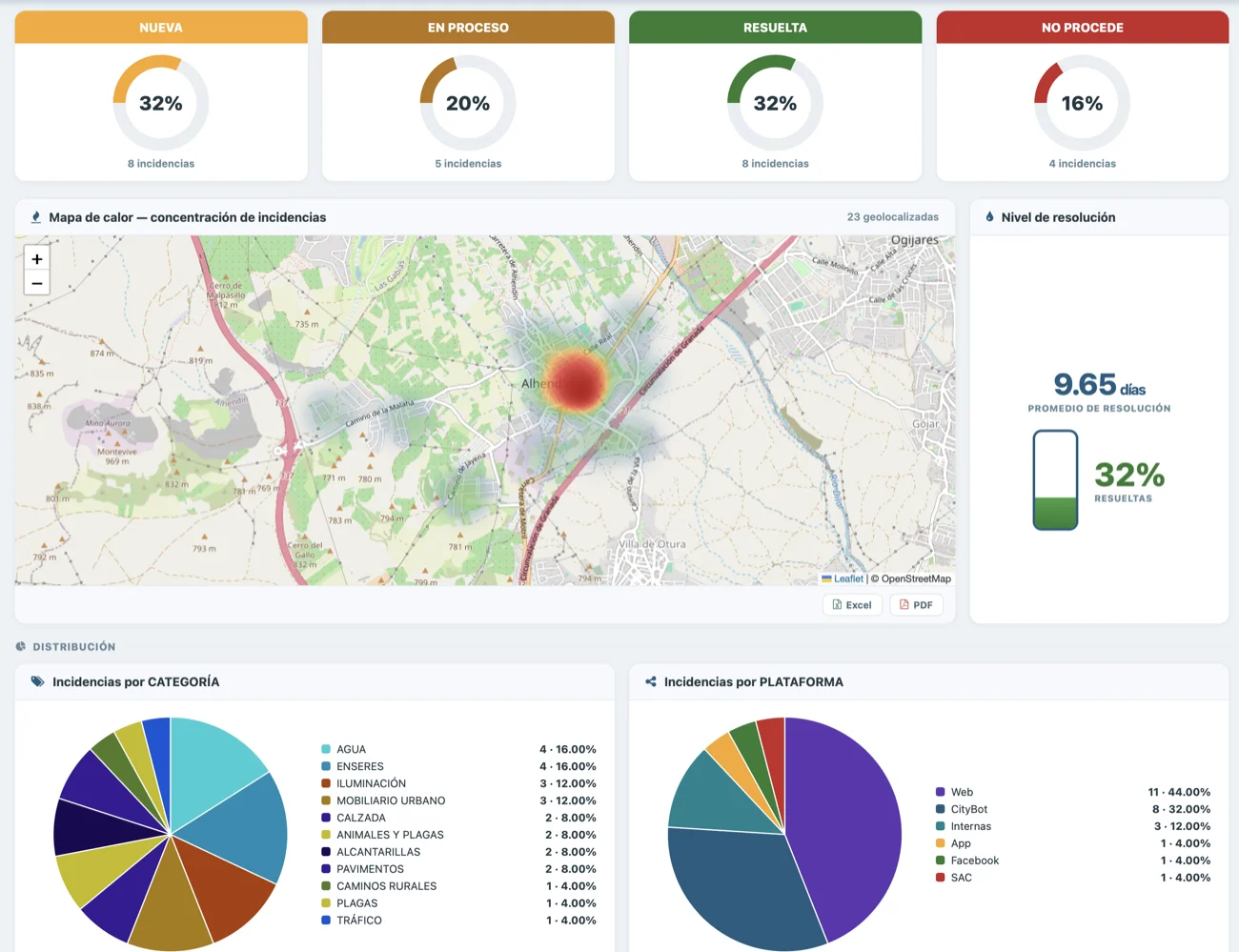Select the EN PROCESO status card header

(468, 28)
